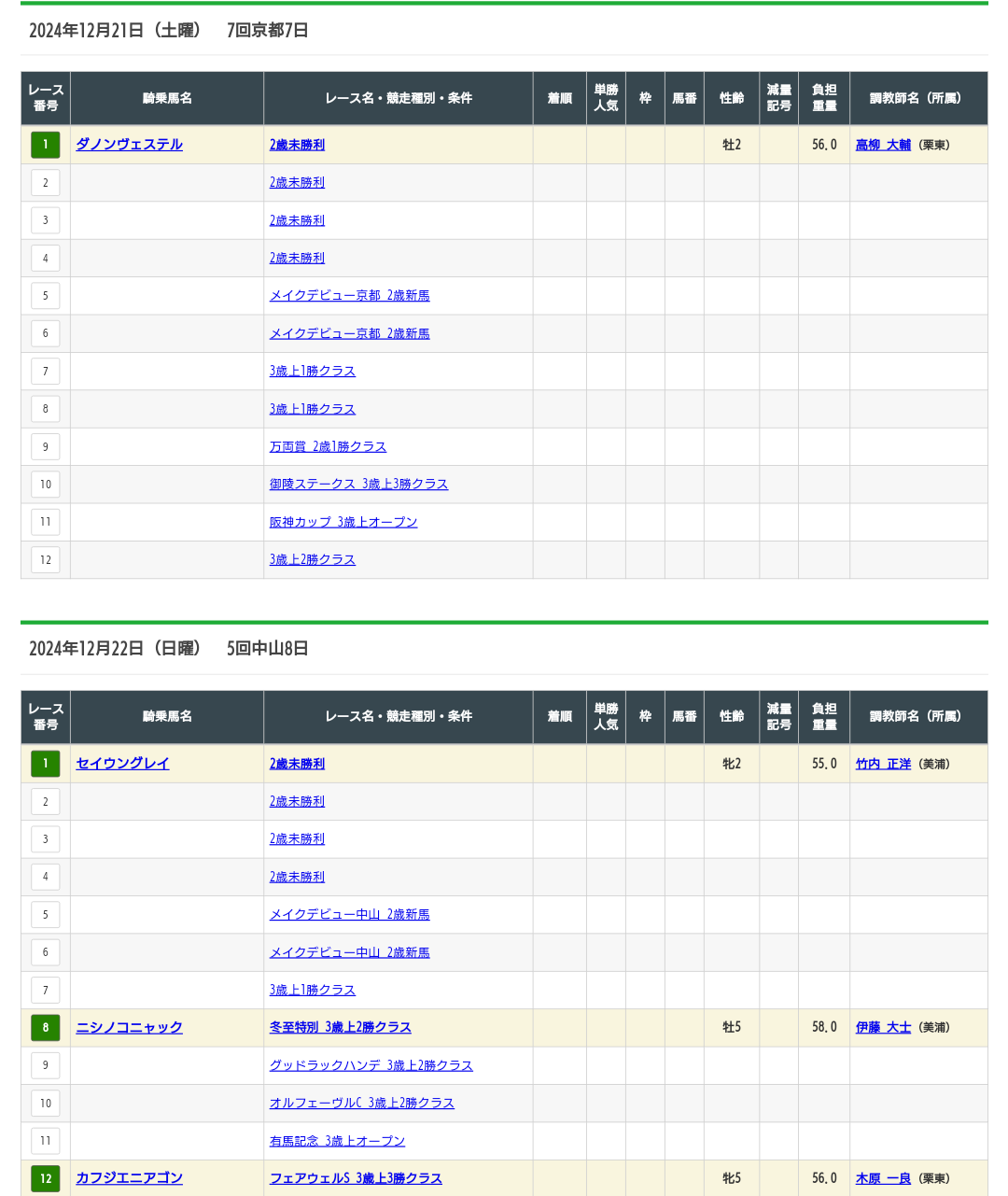Viewport: 1008px width, 1196px height.
Task: Open race 6 メイクデビュー京都 2歳新馬 link
Action: 349,333
